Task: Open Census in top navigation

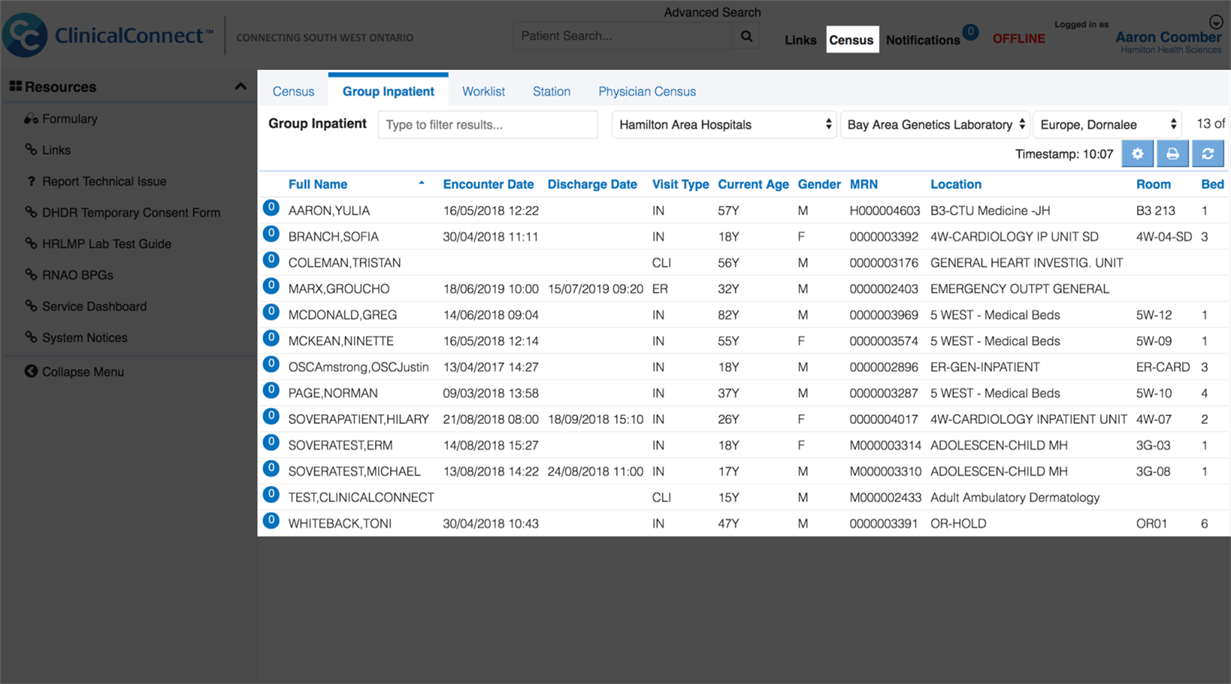Action: pos(852,40)
